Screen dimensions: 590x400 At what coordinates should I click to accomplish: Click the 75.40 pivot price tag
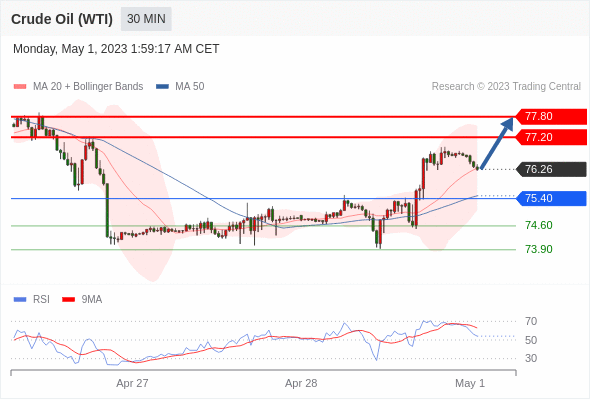click(551, 198)
